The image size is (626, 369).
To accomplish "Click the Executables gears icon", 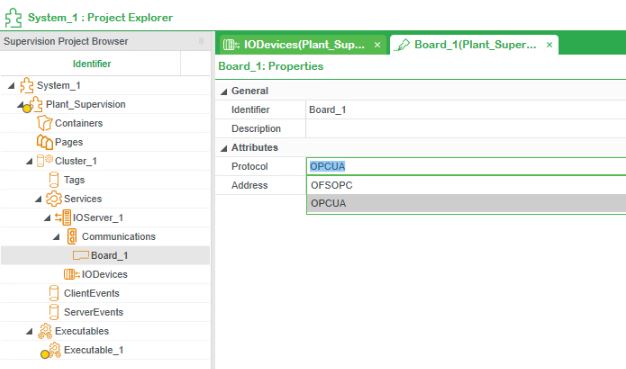I will [x=45, y=331].
